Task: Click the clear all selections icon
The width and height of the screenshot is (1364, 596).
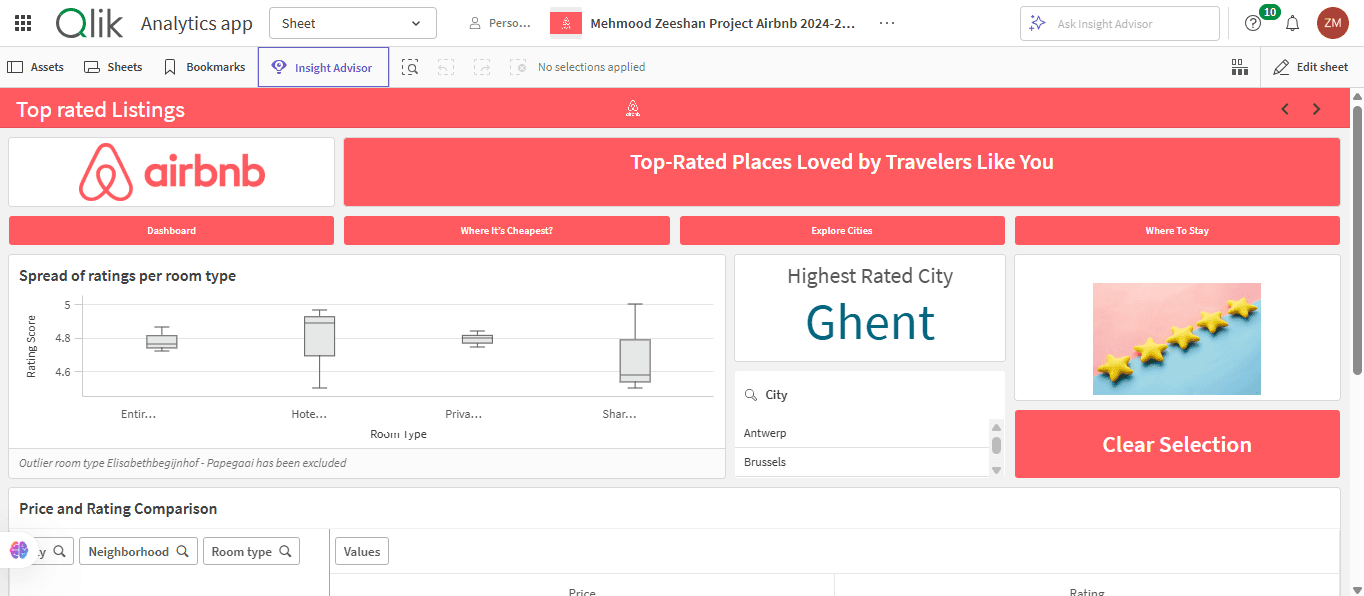Action: coord(518,67)
